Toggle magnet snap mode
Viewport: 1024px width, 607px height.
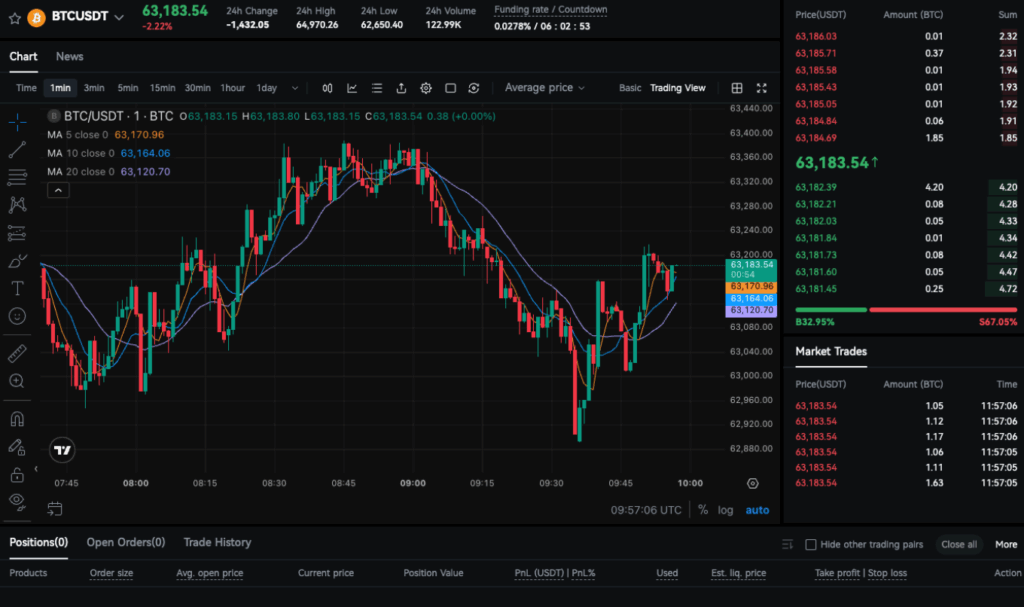pyautogui.click(x=17, y=418)
